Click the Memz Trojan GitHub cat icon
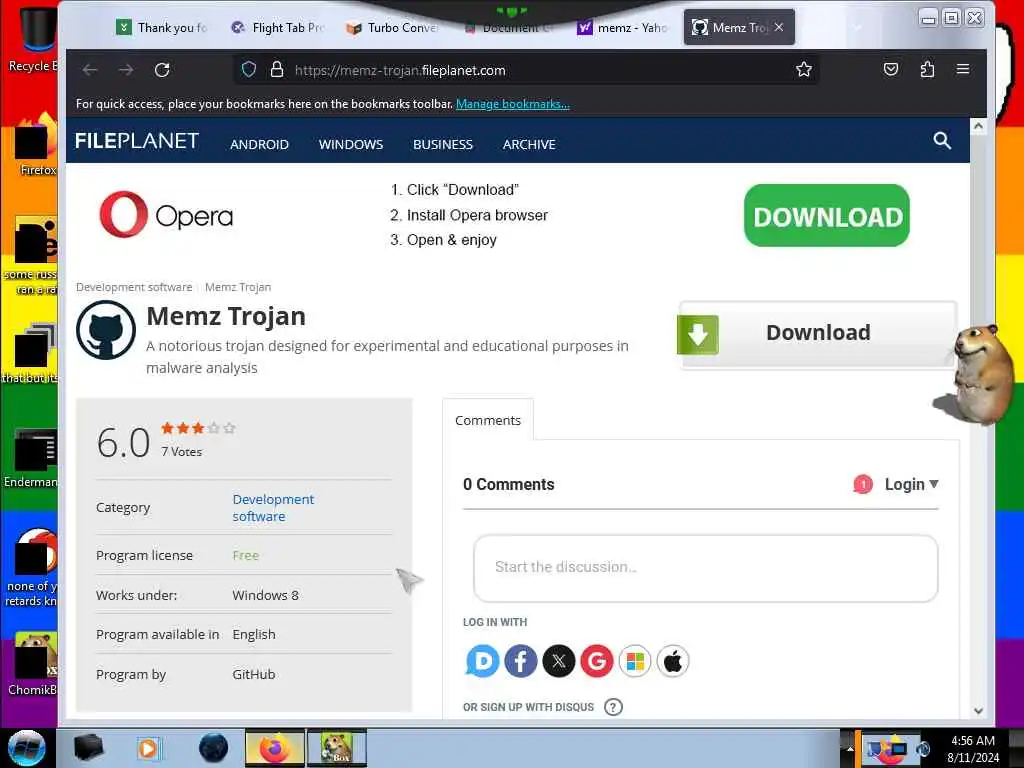The height and width of the screenshot is (768, 1024). click(106, 330)
